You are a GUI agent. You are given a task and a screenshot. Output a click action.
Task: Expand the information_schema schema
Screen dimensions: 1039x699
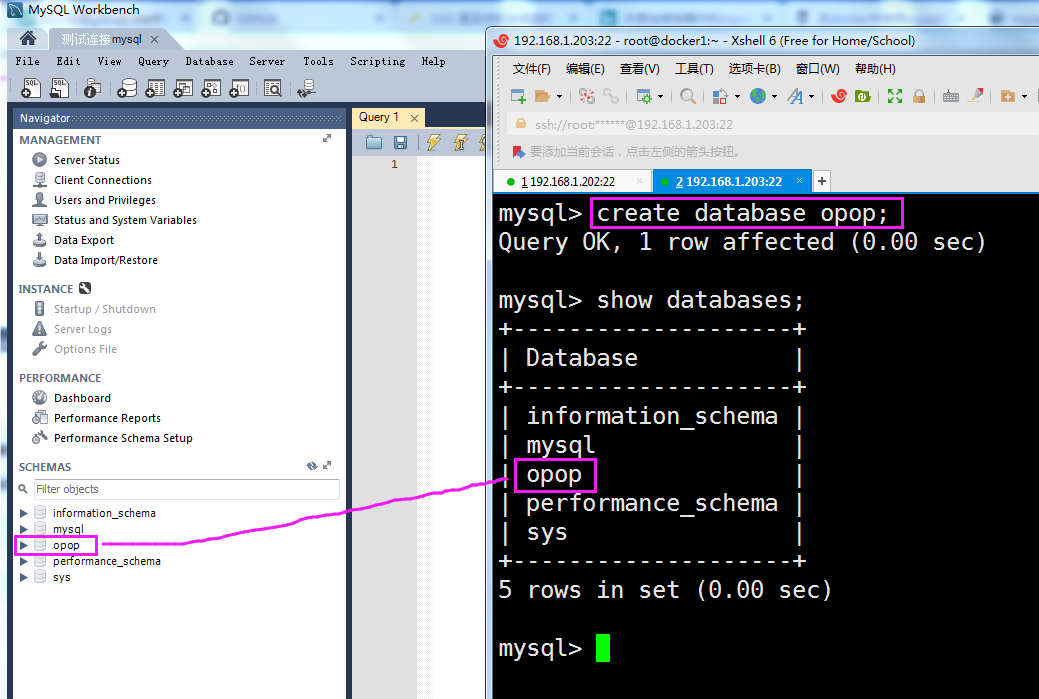pyautogui.click(x=23, y=513)
